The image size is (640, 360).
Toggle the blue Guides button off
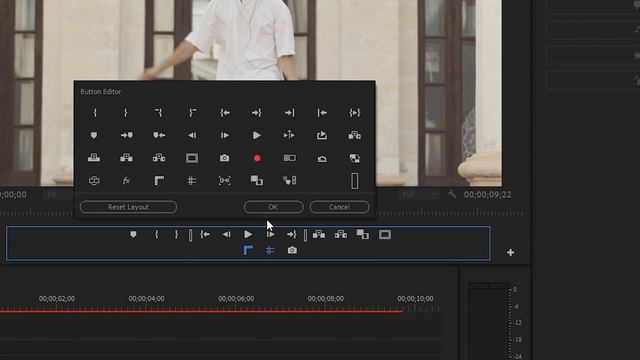[x=270, y=250]
